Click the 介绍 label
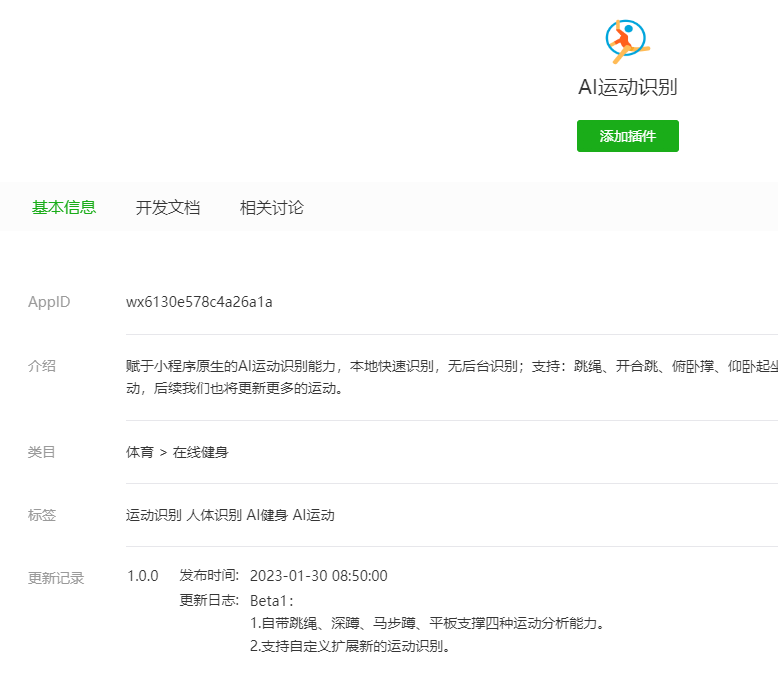Image resolution: width=778 pixels, height=694 pixels. click(x=42, y=366)
